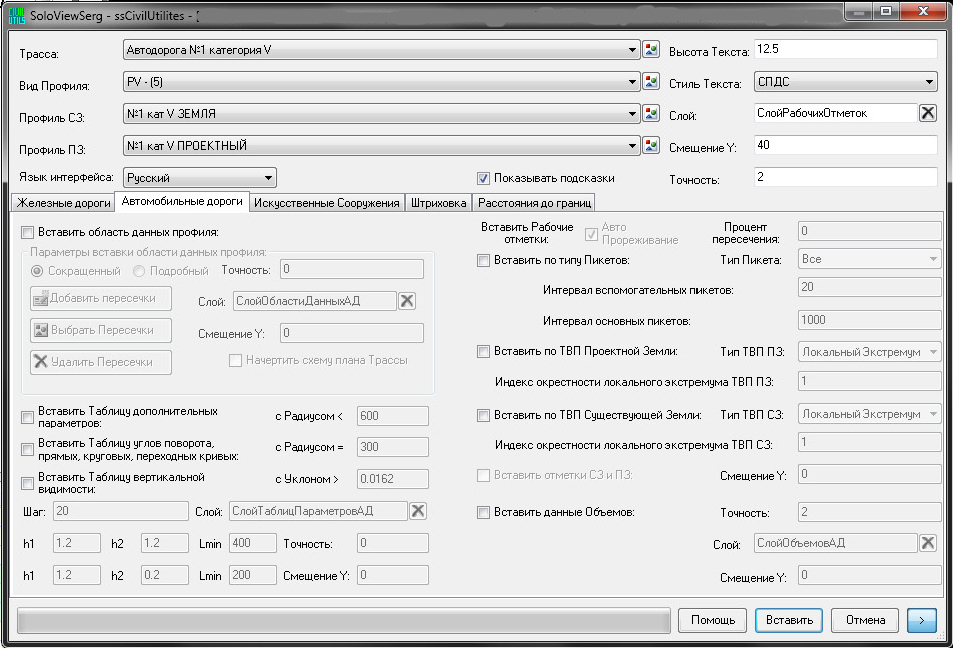Viewport: 953px width, 648px height.
Task: Click the X icon beside СлойТаблицПараметровАД
Action: 418,511
